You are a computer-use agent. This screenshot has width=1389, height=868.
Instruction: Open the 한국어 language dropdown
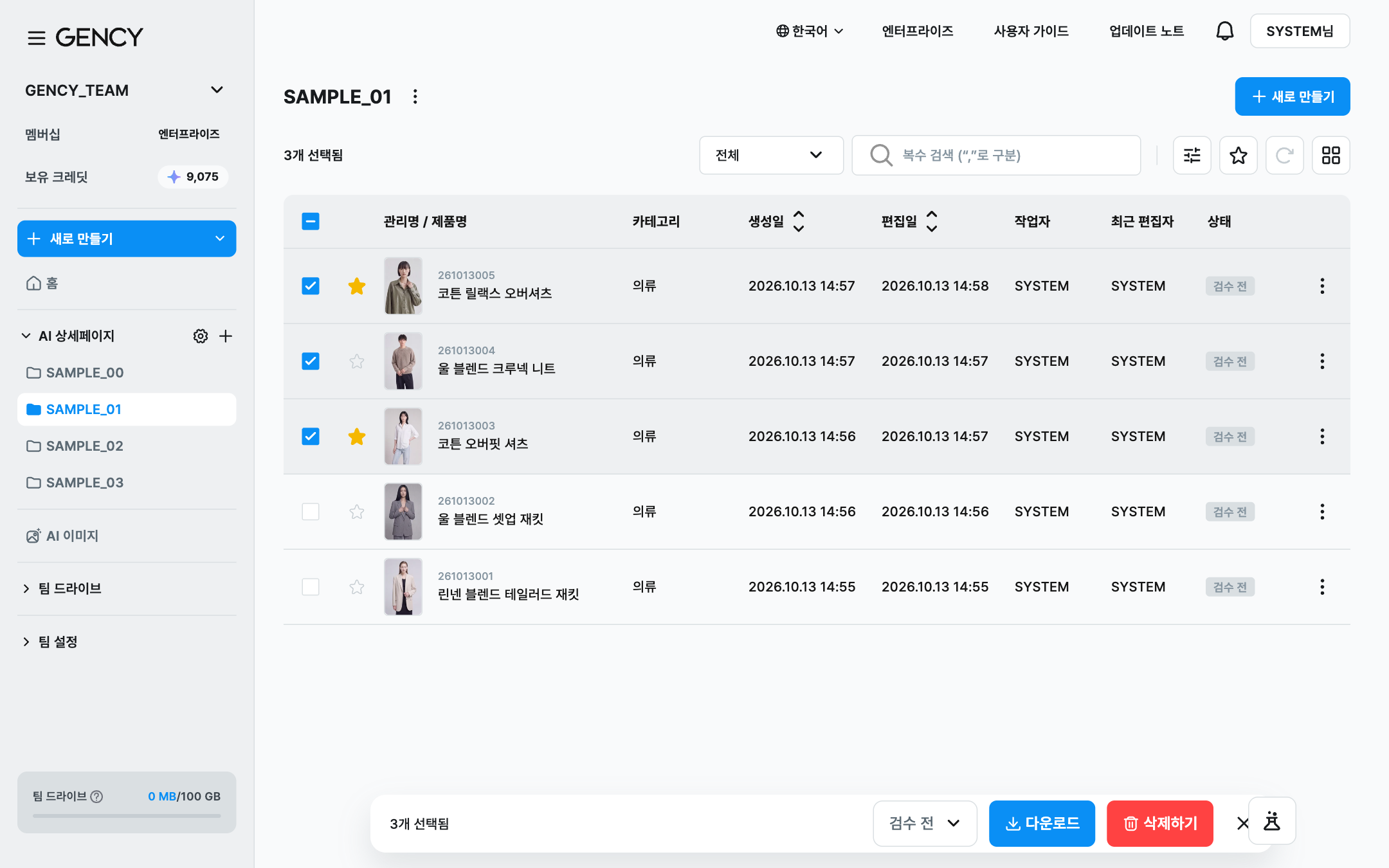coord(810,31)
